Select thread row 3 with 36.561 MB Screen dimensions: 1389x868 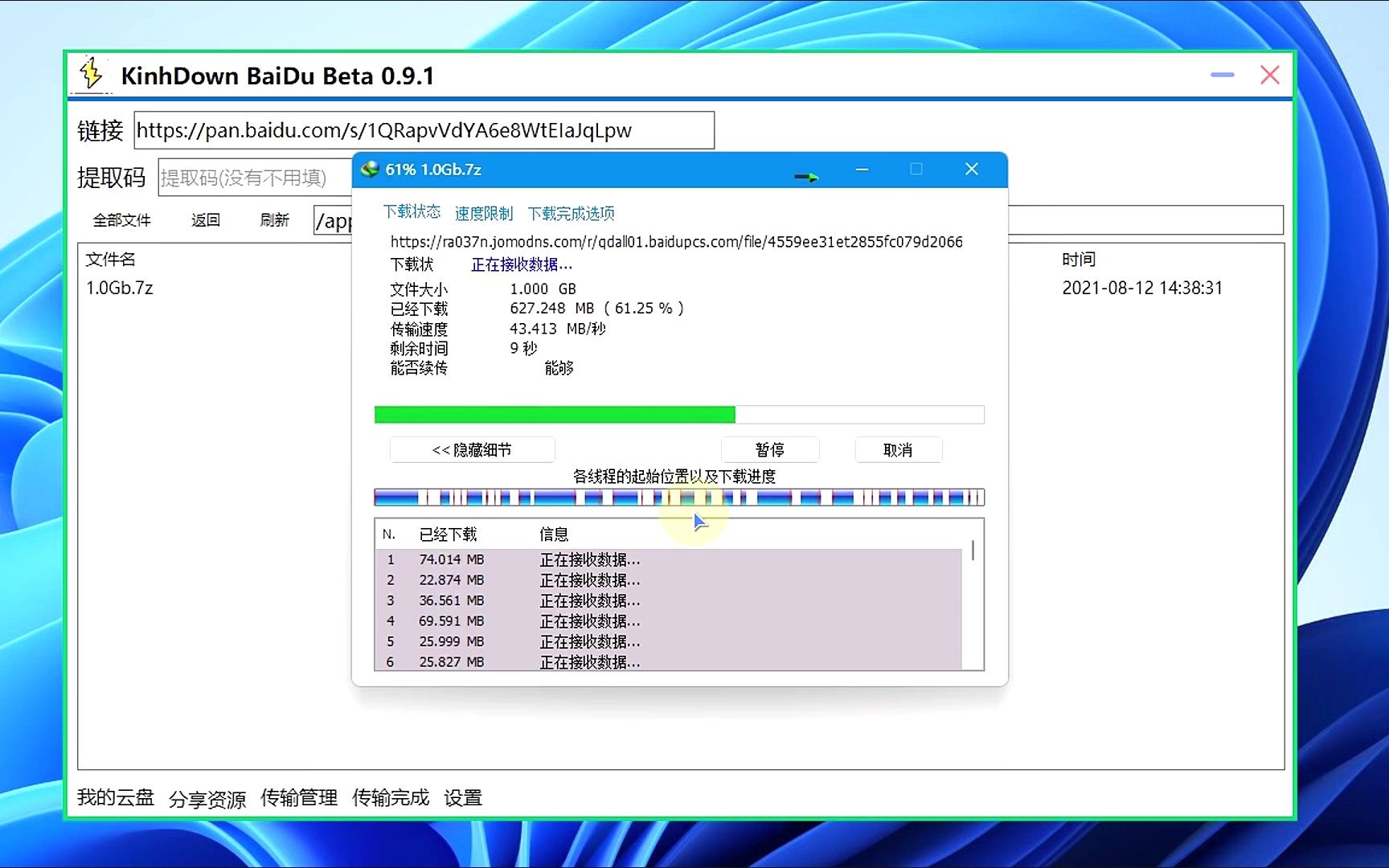669,600
